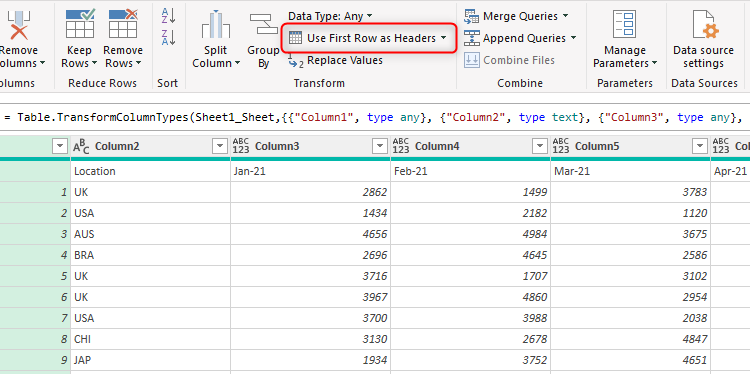The image size is (750, 374).
Task: Open the Data Type: Any dropdown
Action: pos(330,16)
